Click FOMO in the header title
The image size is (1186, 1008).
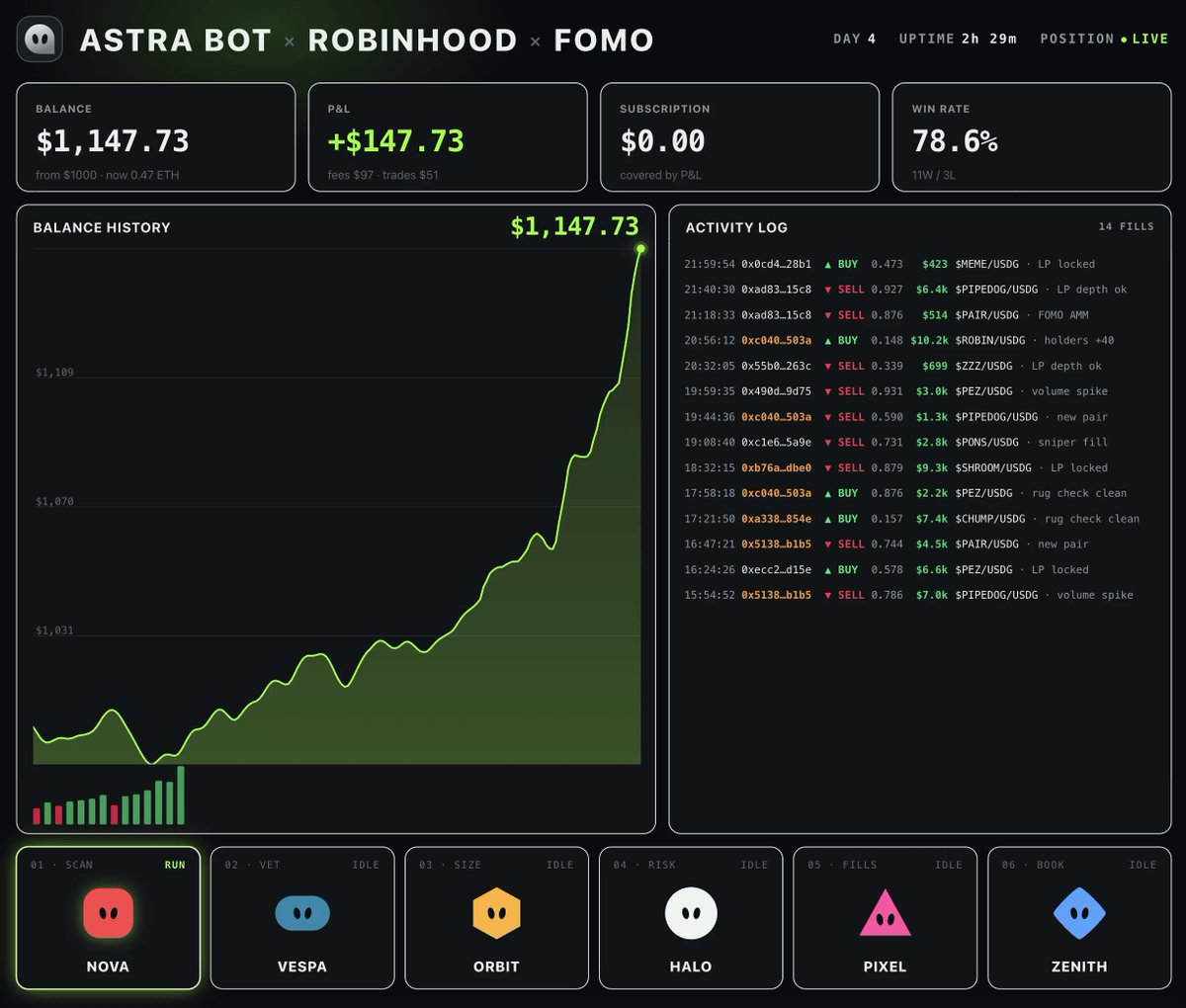tap(604, 41)
